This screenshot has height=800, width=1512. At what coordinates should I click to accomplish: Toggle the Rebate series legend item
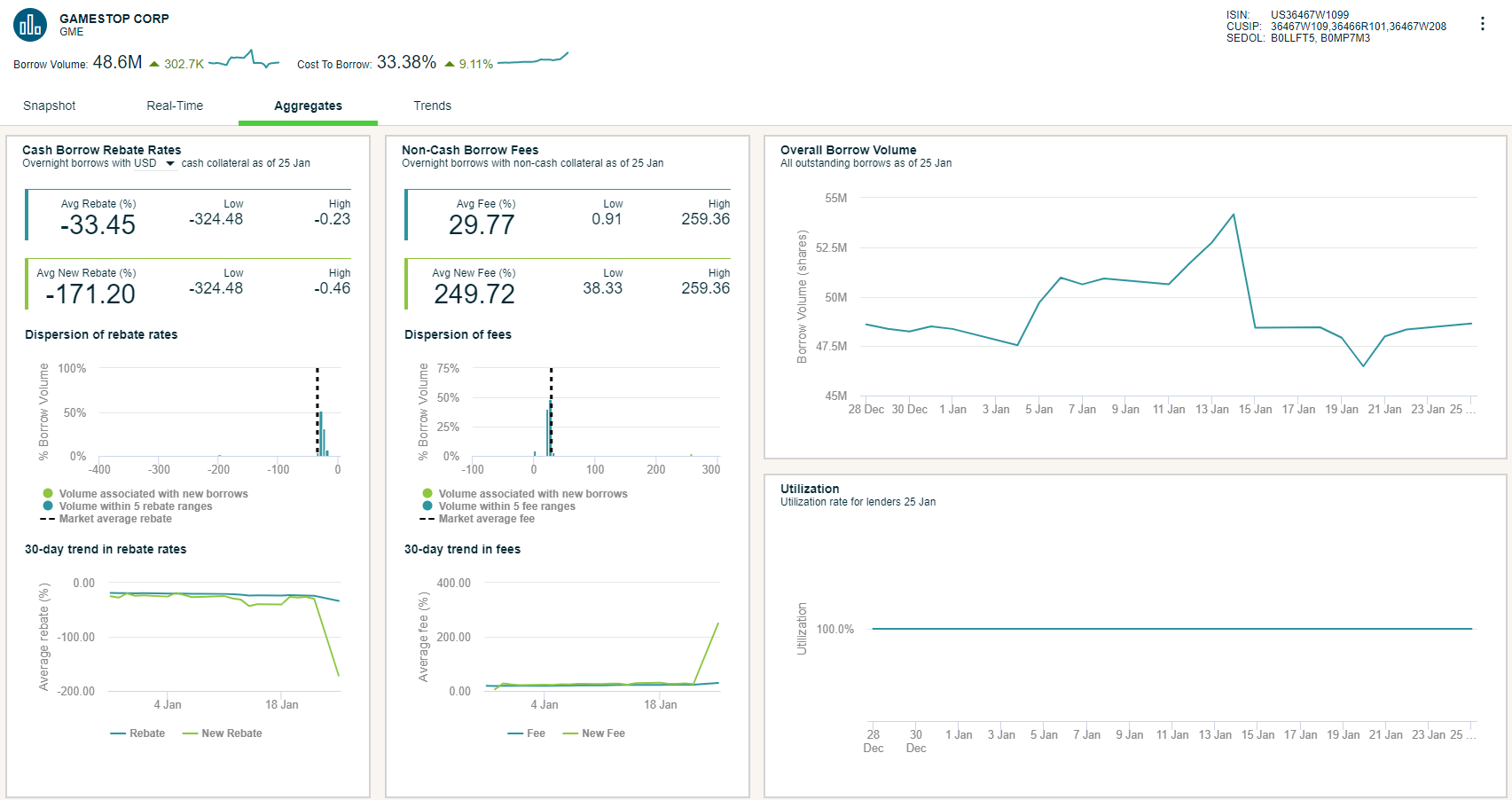tap(137, 733)
